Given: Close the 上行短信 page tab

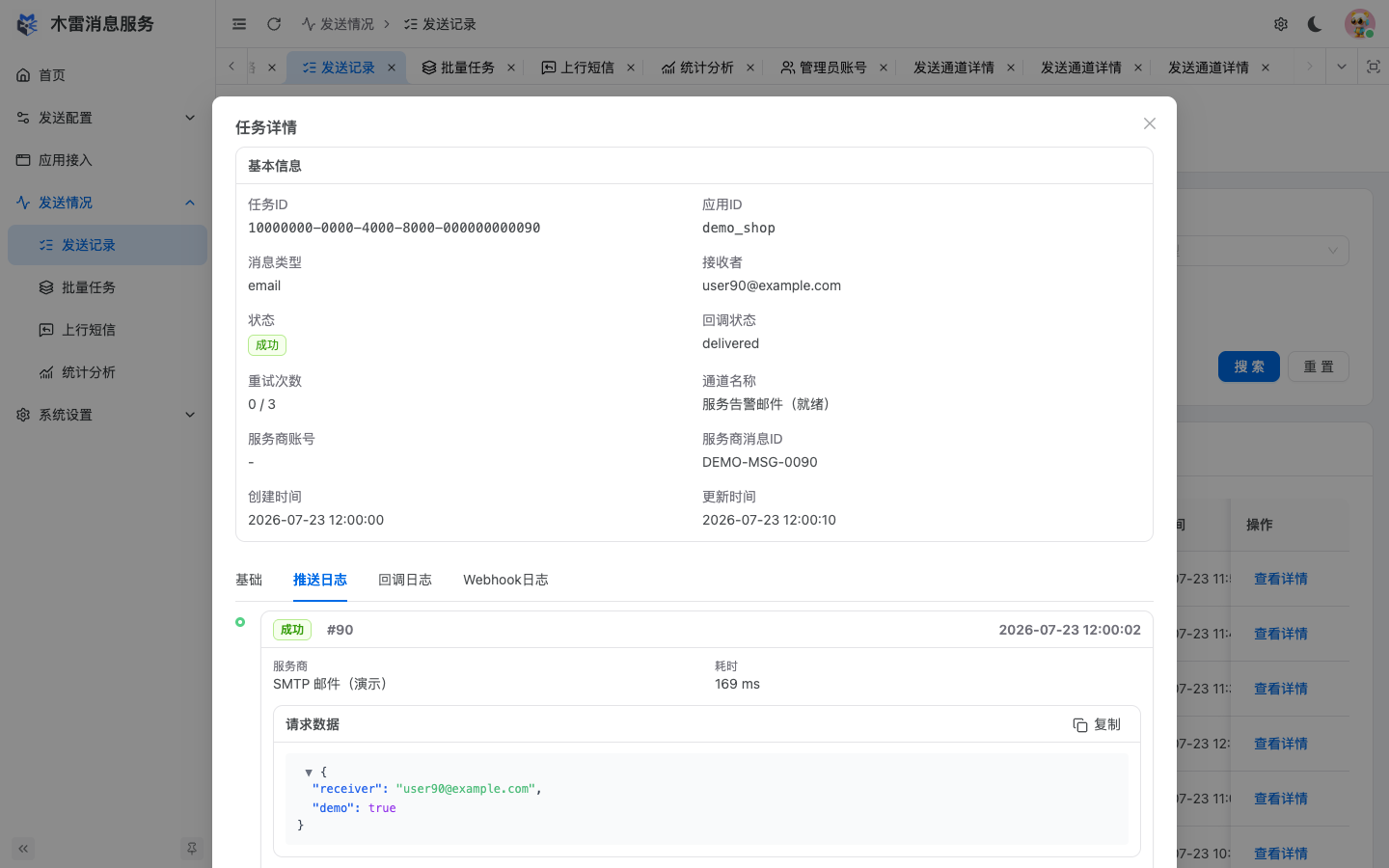Looking at the screenshot, I should [631, 68].
